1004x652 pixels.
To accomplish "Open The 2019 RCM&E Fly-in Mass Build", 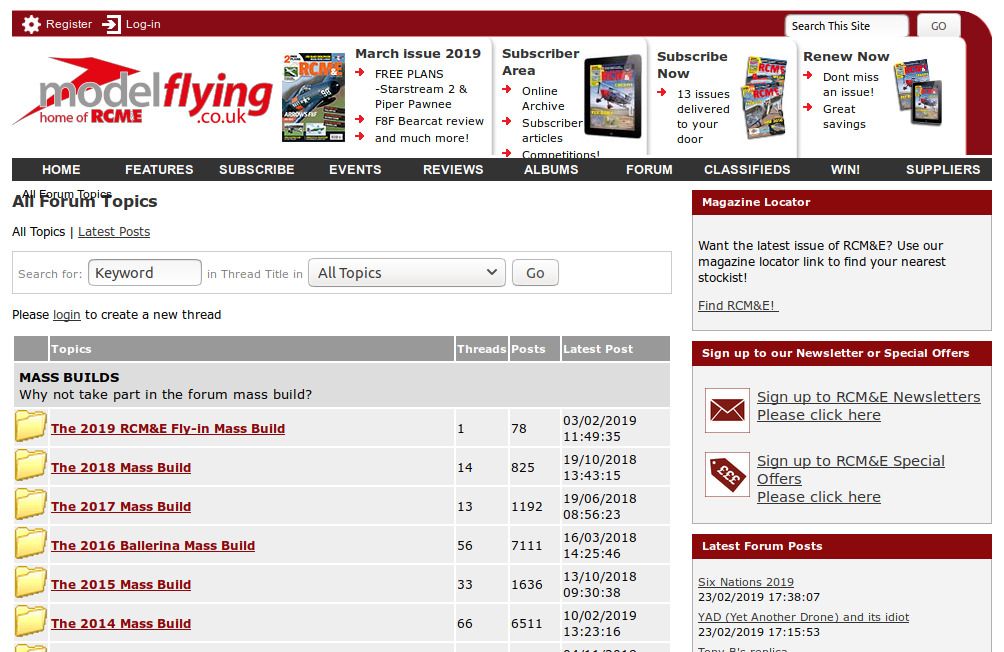I will (x=168, y=428).
